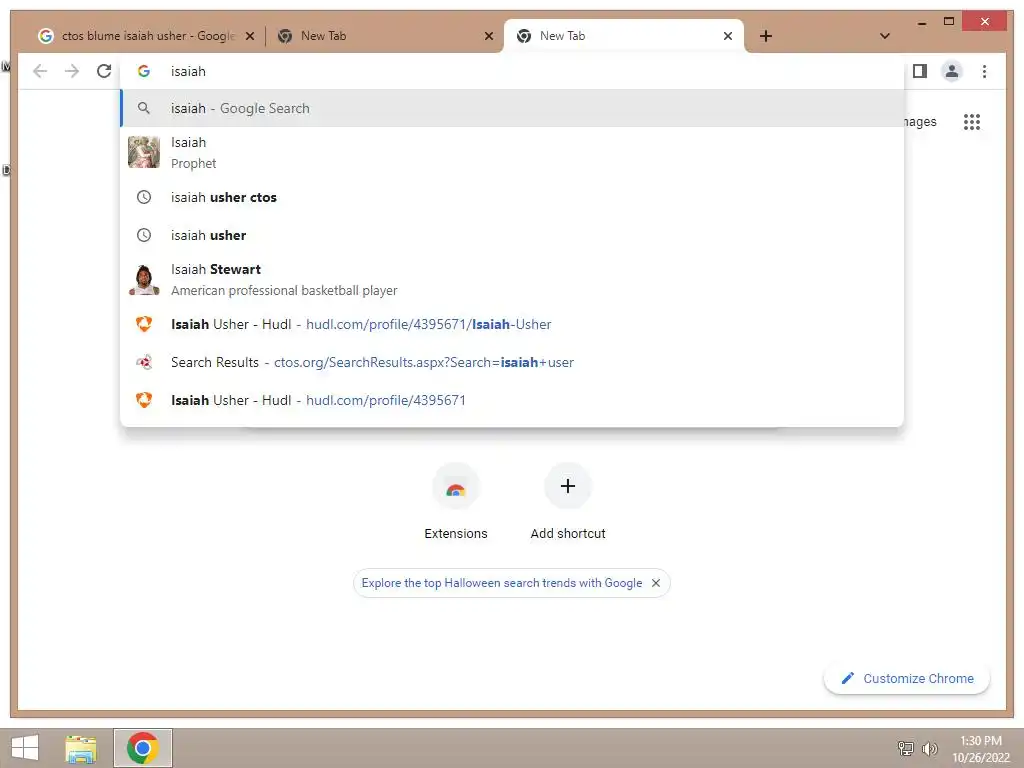Click the search magnifier icon in suggestions
The height and width of the screenshot is (768, 1024).
point(144,108)
